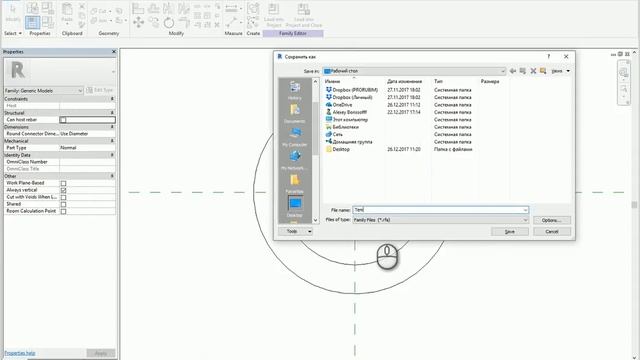Open the Favorites place in Save dialog
The height and width of the screenshot is (360, 640).
(295, 184)
